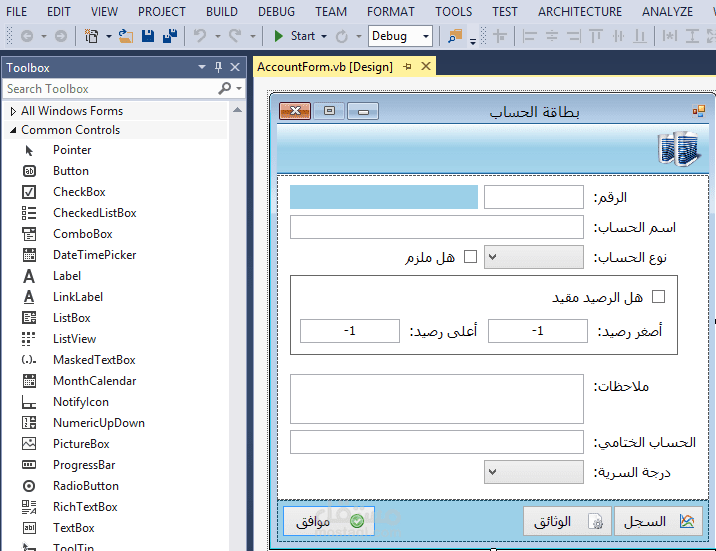The height and width of the screenshot is (551, 716).
Task: Toggle the 'هل الرصيد مقيد' checkbox
Action: point(658,297)
